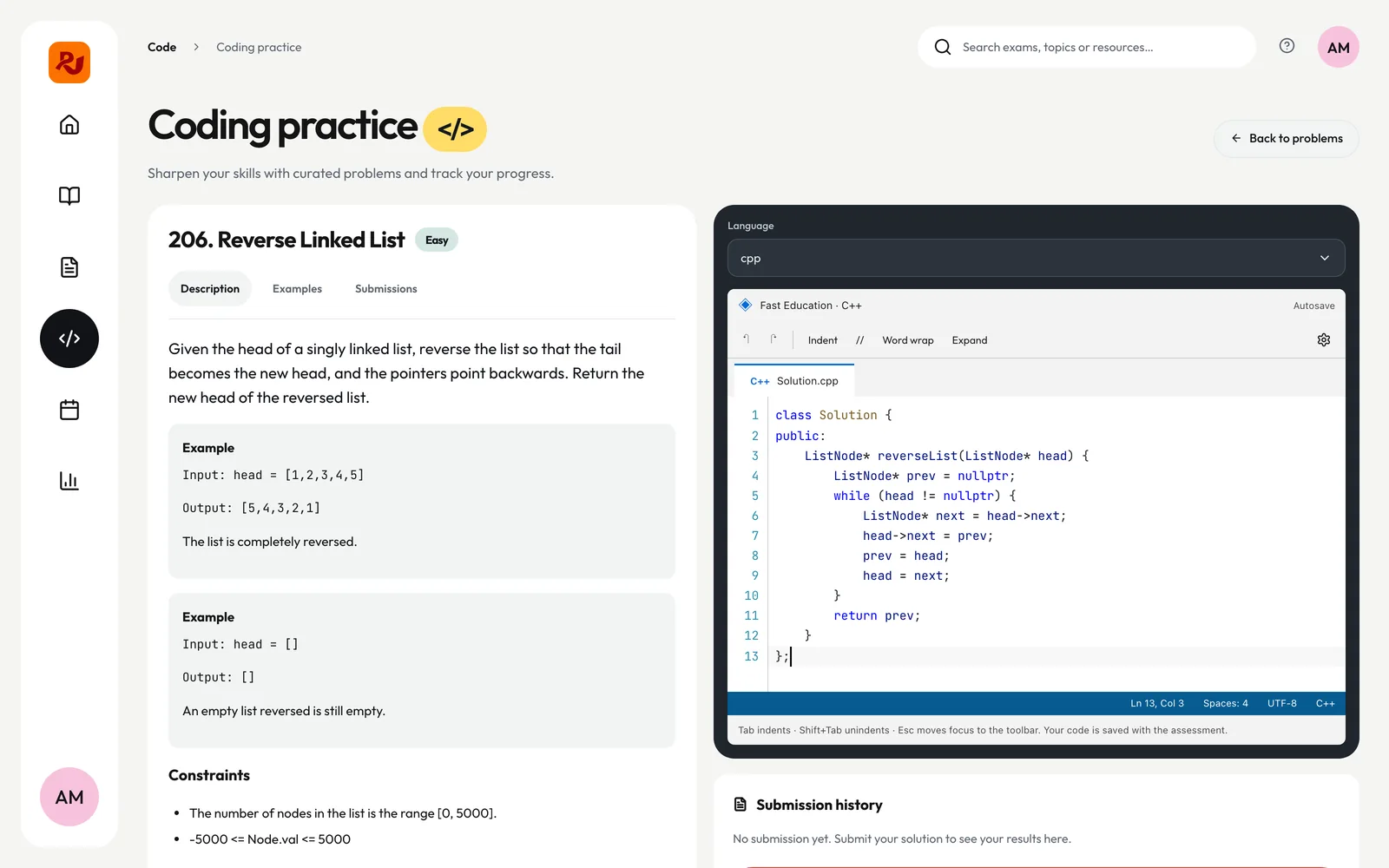Click the Autosave label in editor header
The image size is (1389, 868).
(1314, 306)
